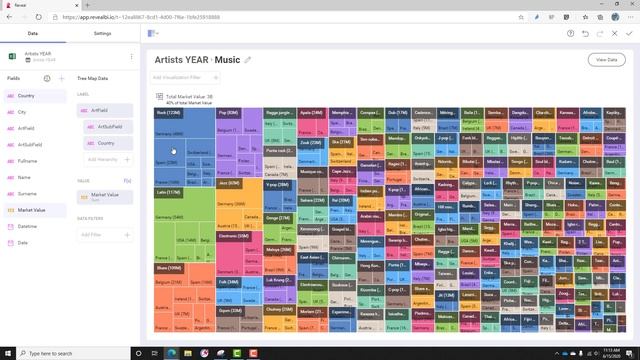Bookmark page with the star icon
The image size is (640, 360).
(x=521, y=17)
